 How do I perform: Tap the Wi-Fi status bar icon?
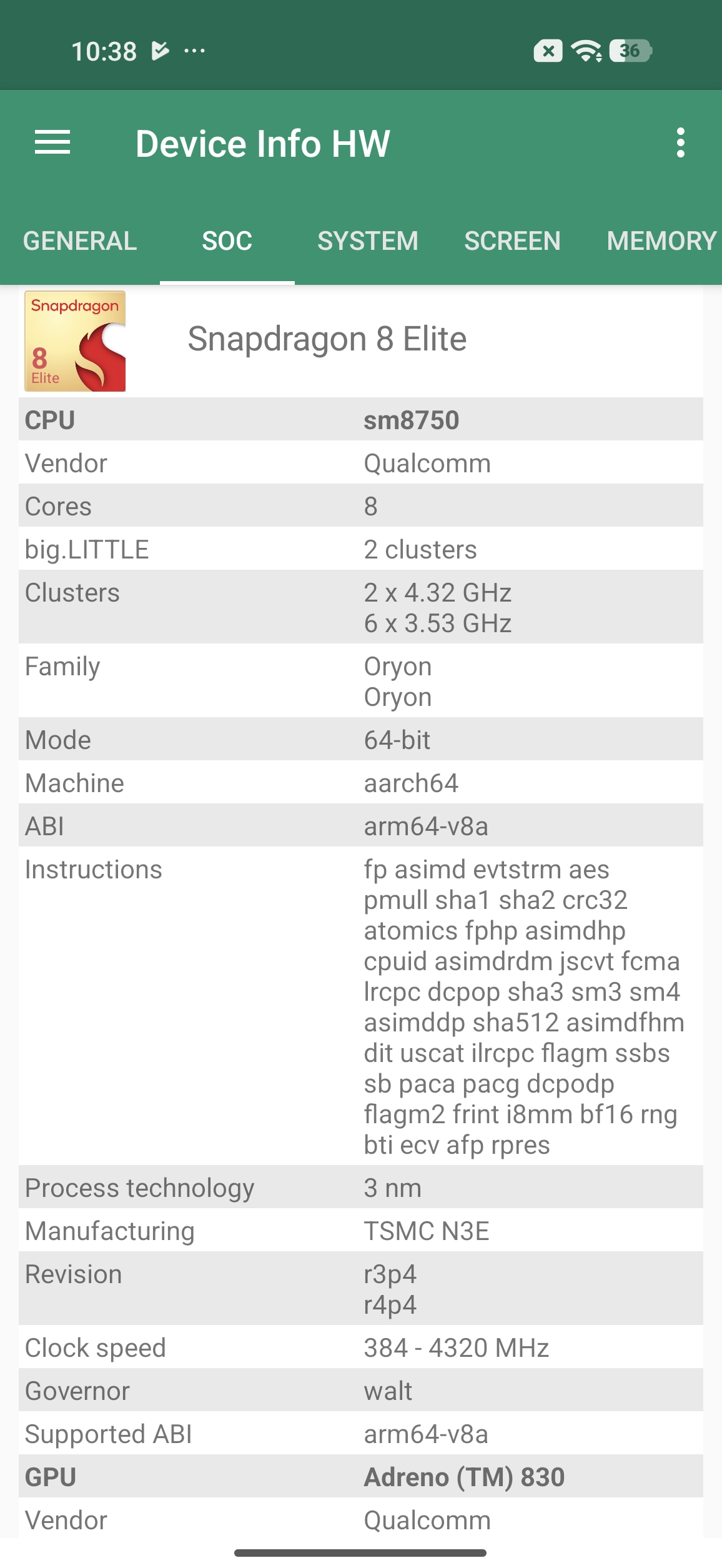tap(586, 51)
